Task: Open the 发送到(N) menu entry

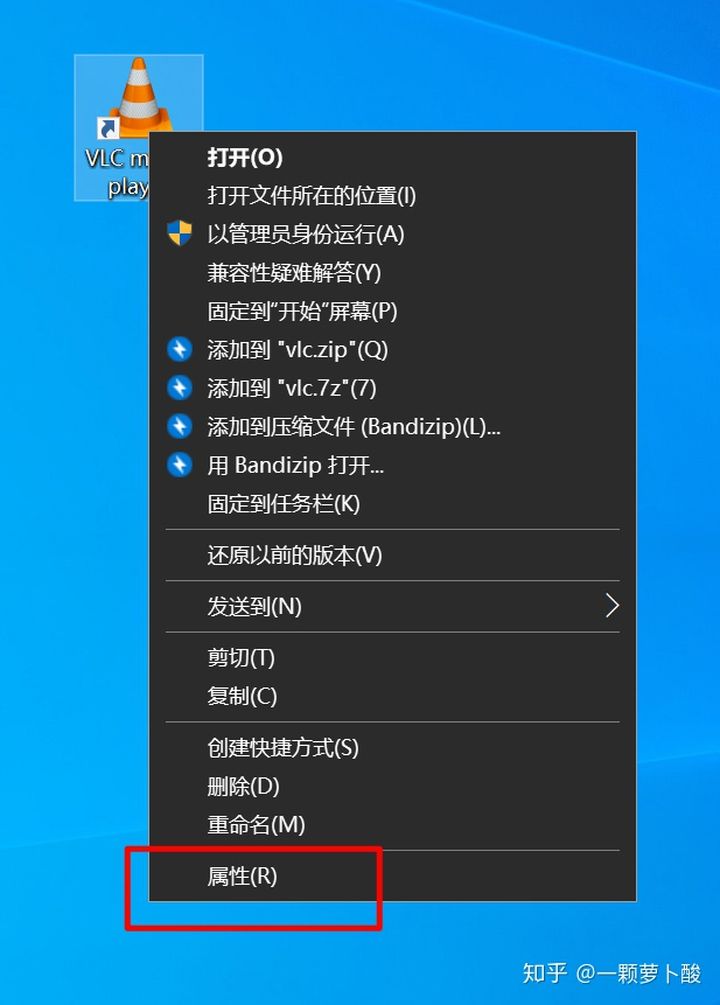Action: point(392,606)
